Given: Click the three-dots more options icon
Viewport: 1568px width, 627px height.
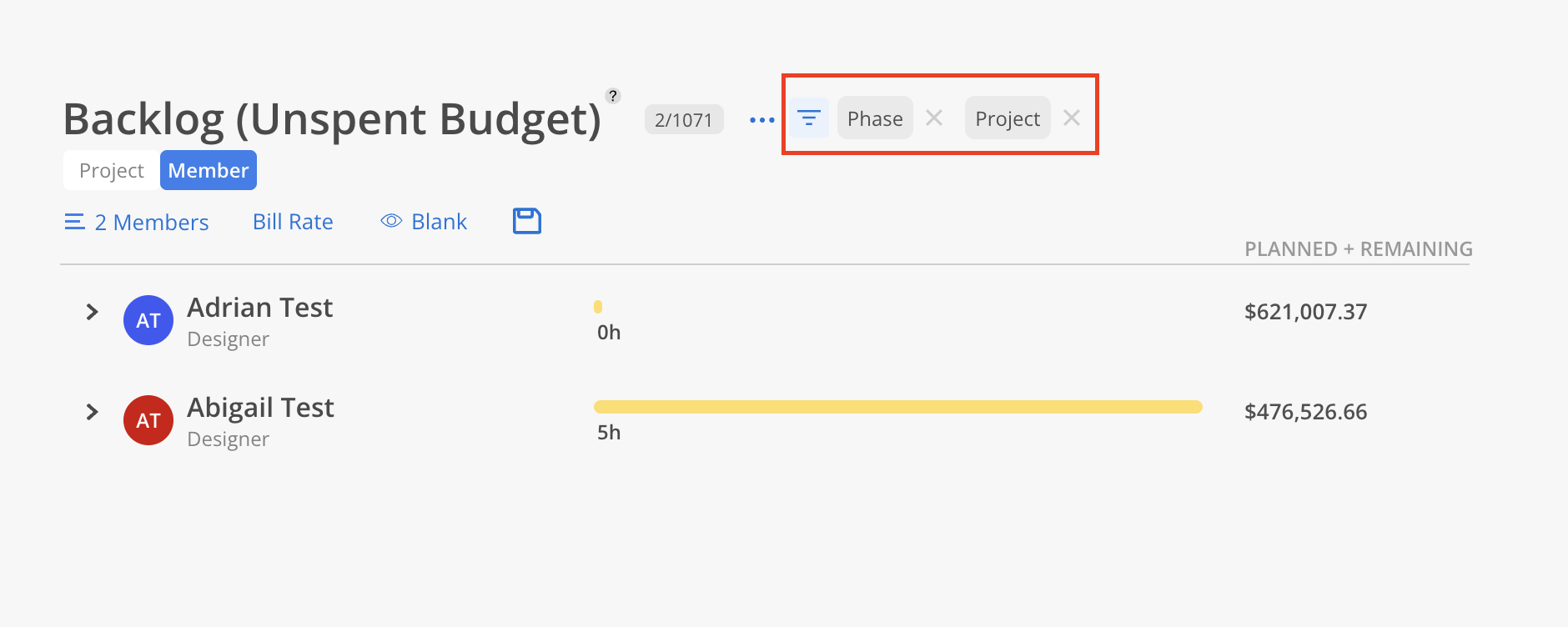Looking at the screenshot, I should click(761, 120).
